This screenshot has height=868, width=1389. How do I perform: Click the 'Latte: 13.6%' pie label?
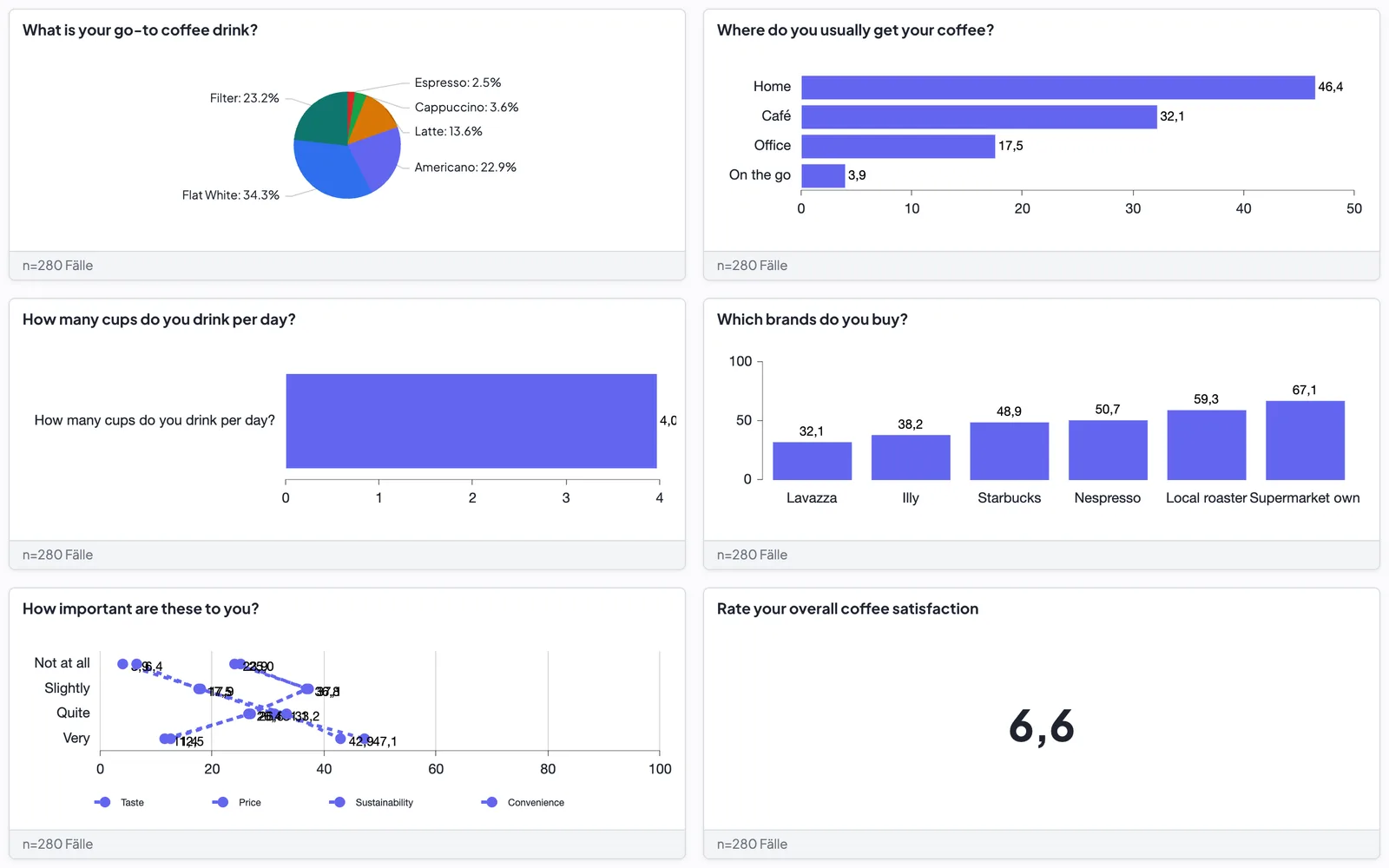[x=448, y=131]
